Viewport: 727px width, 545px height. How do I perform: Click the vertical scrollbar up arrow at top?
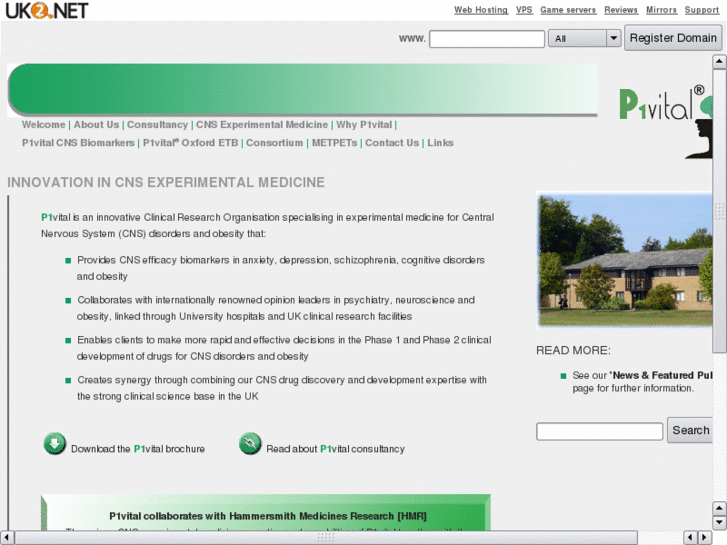point(719,61)
